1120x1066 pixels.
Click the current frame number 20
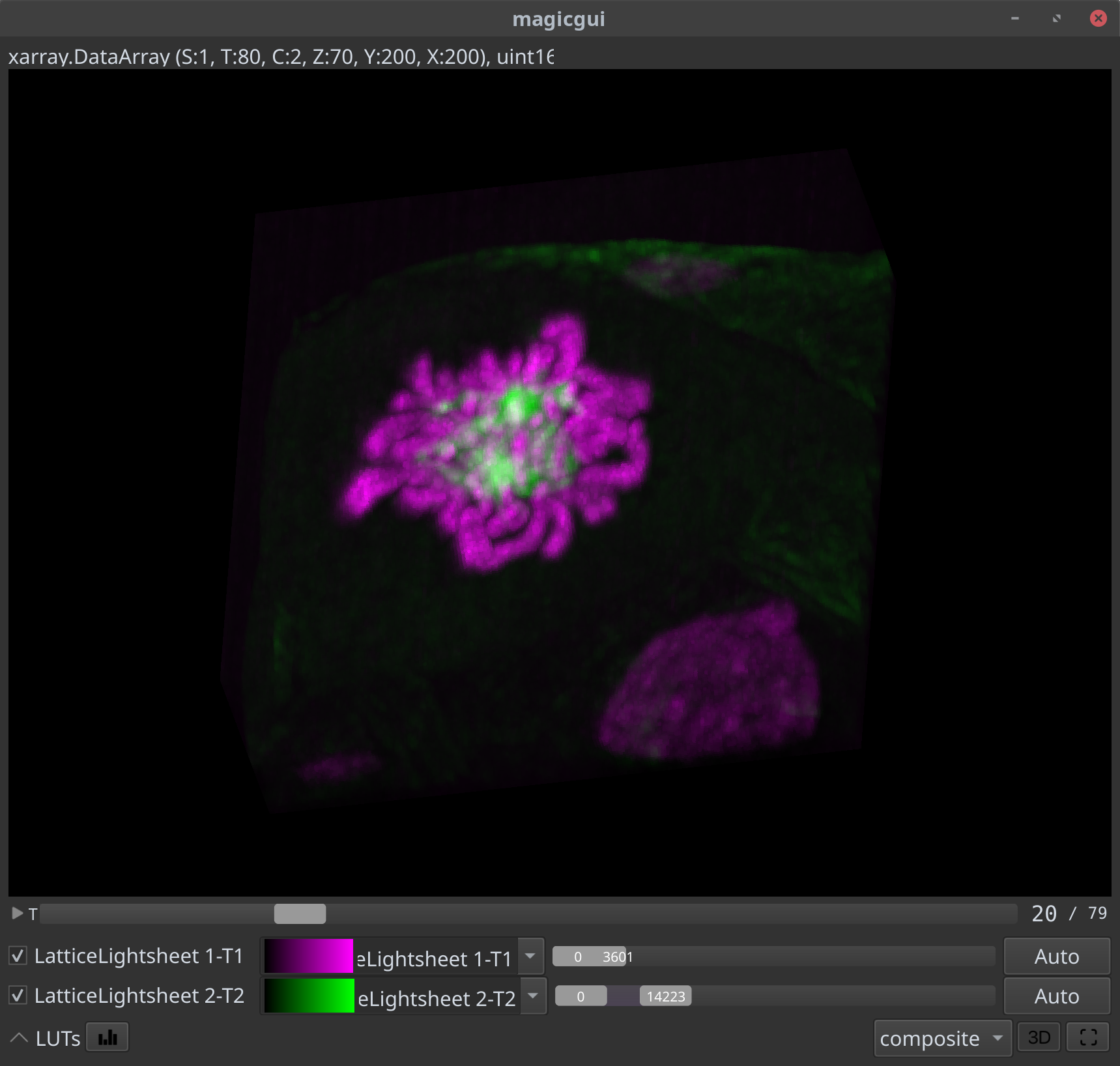point(1044,914)
